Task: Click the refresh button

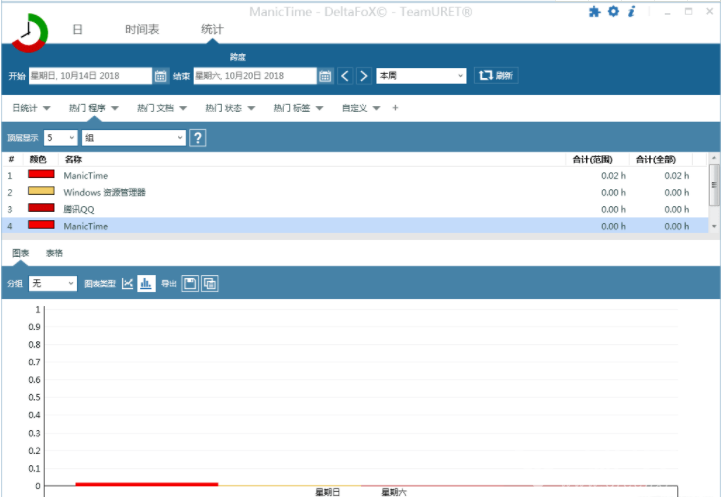Action: (496, 76)
